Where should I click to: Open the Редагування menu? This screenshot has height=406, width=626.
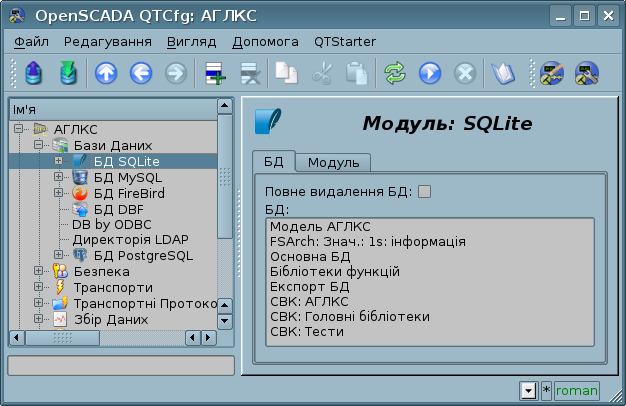[107, 42]
